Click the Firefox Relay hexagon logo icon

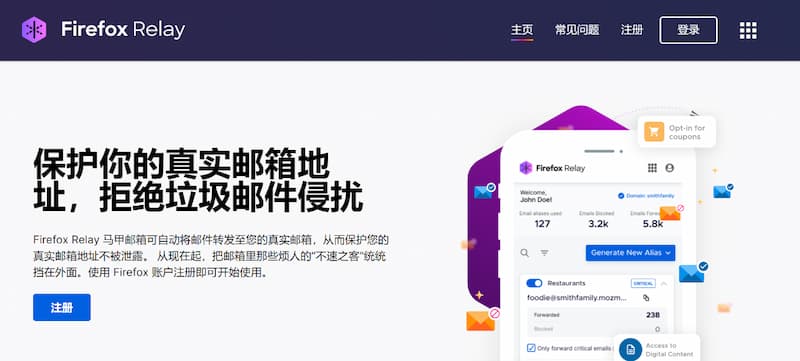(x=34, y=30)
